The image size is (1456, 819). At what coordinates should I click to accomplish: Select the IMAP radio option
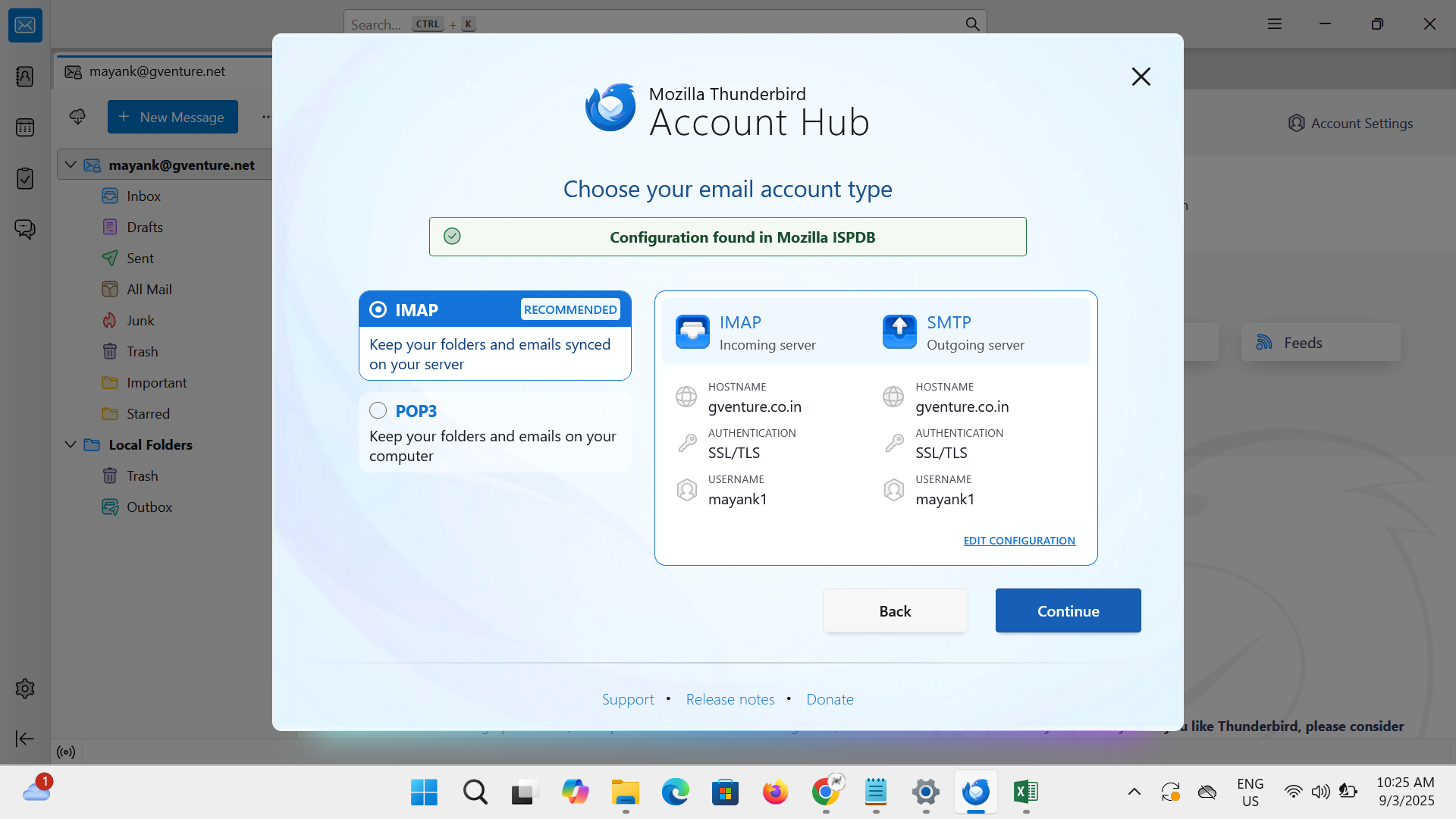pyautogui.click(x=378, y=309)
